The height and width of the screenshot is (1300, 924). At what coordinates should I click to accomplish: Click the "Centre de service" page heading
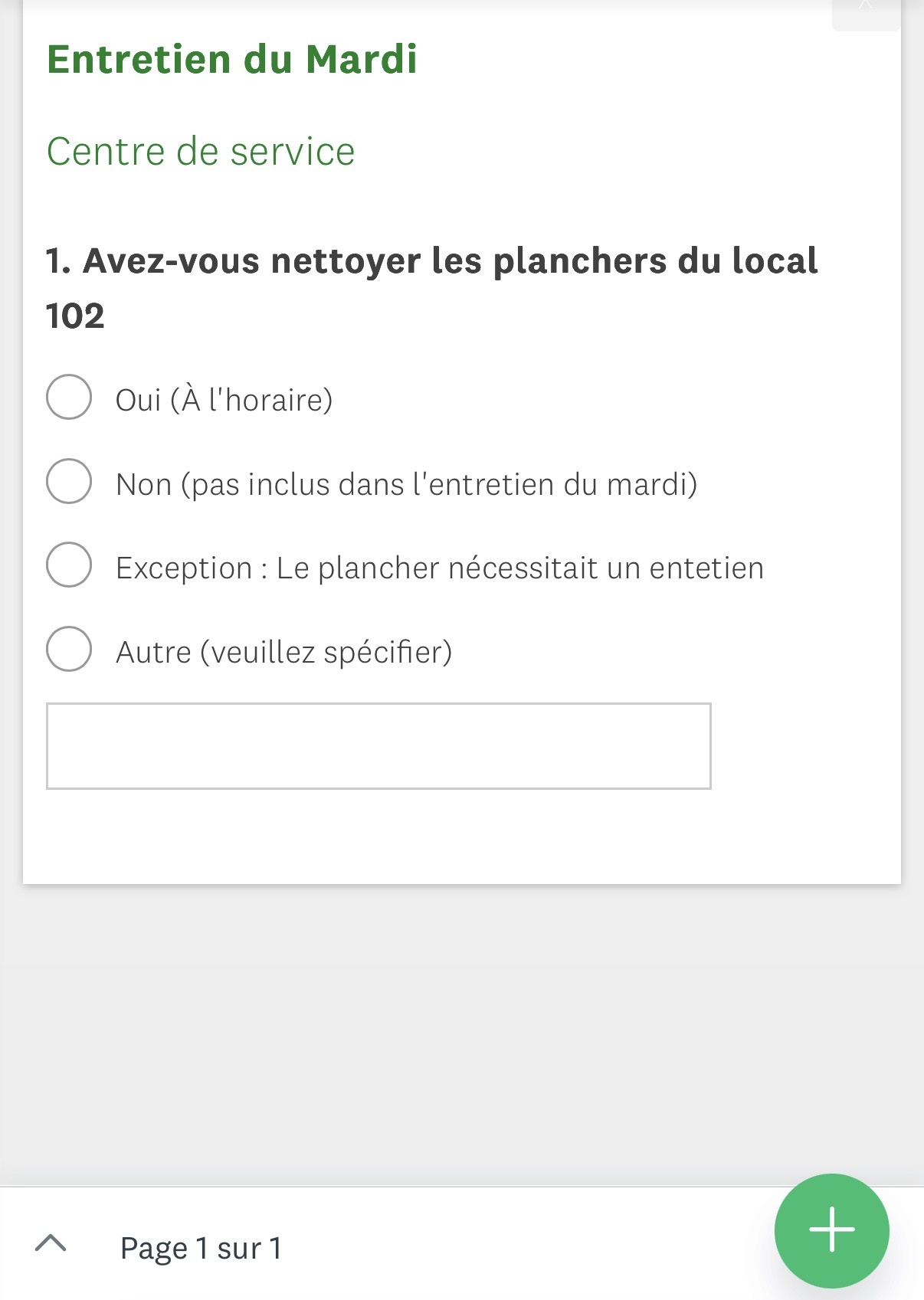[201, 151]
